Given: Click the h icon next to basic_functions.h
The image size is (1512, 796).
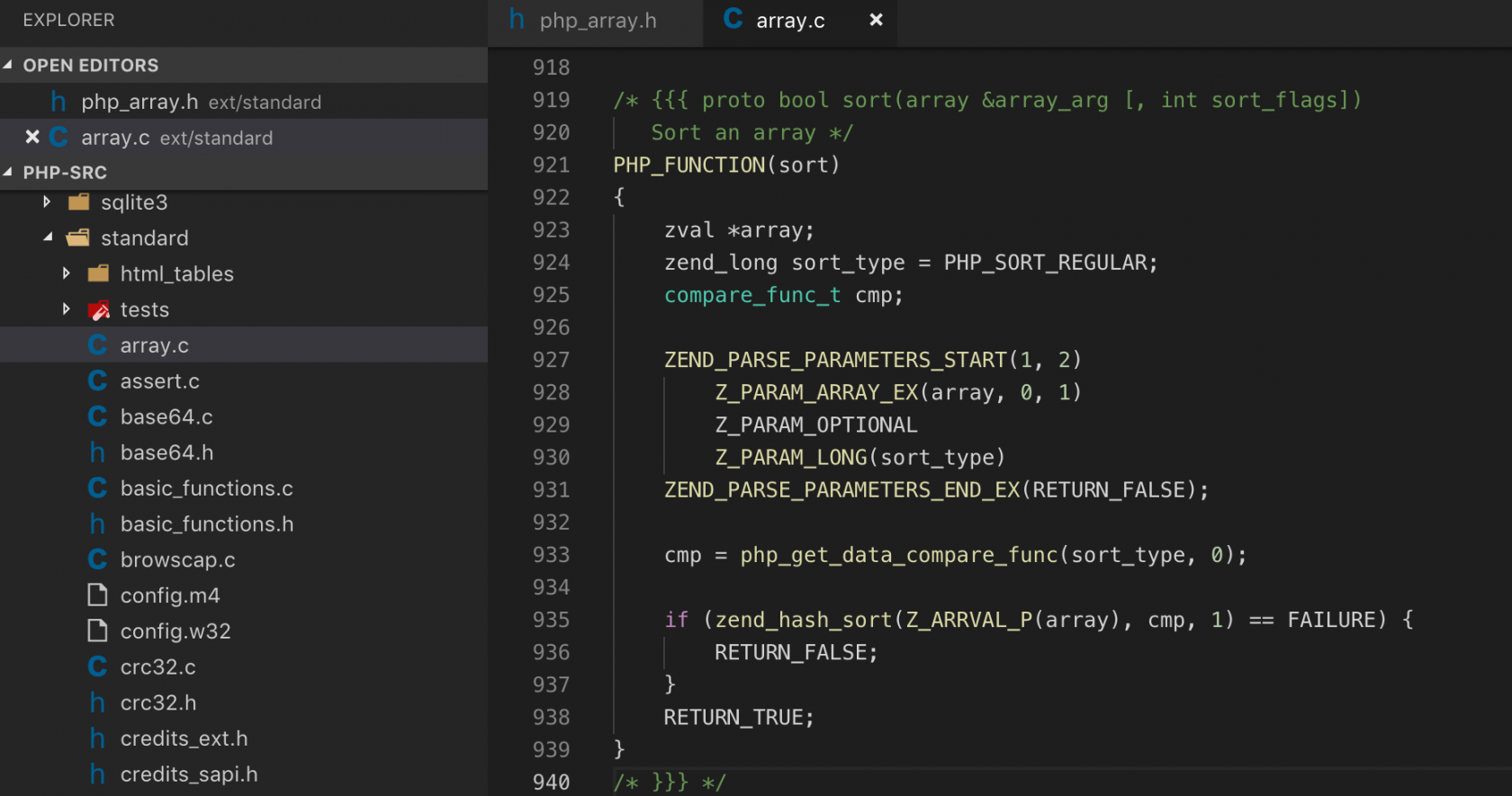Looking at the screenshot, I should (97, 523).
